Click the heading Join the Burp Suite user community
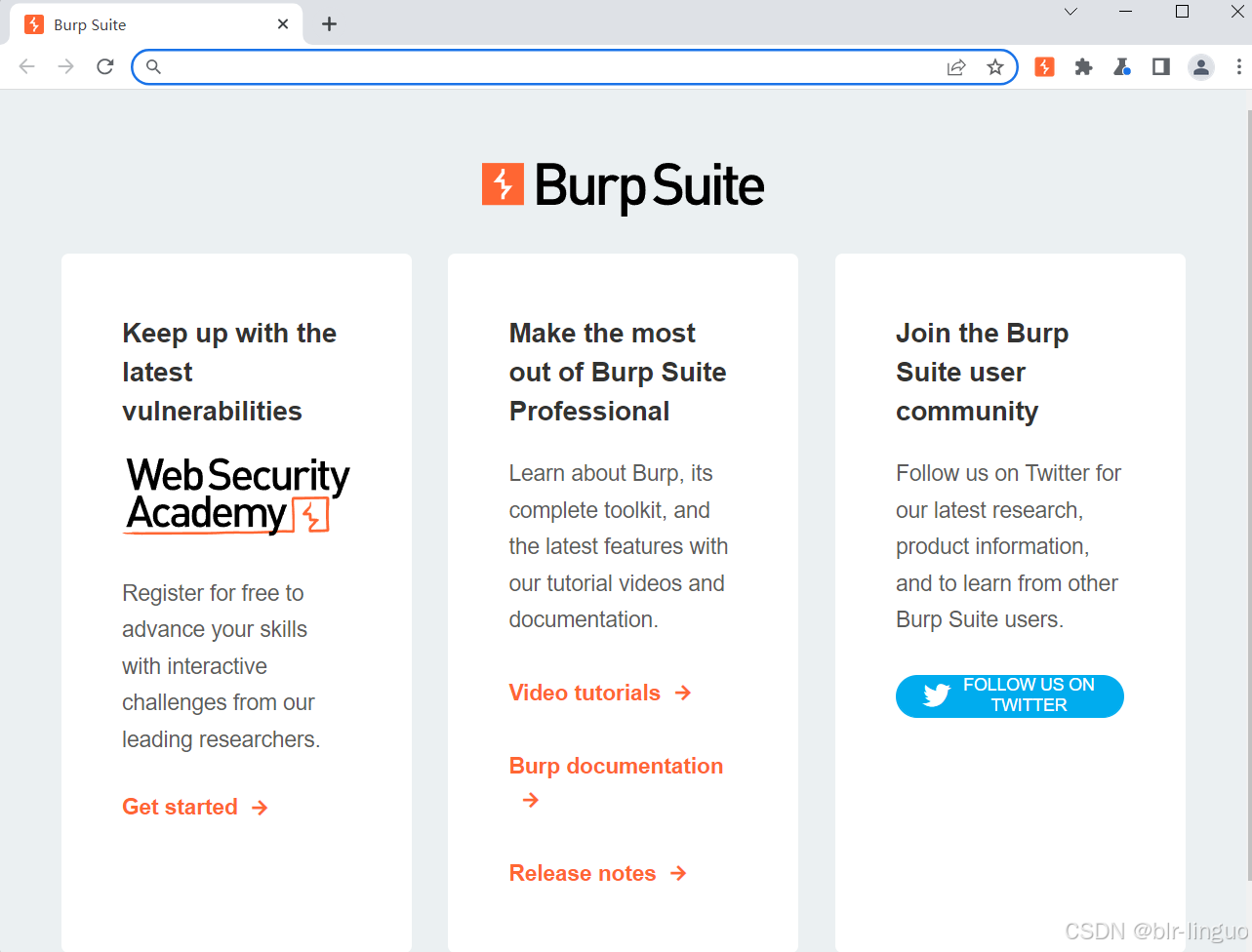The width and height of the screenshot is (1252, 952). (x=983, y=372)
